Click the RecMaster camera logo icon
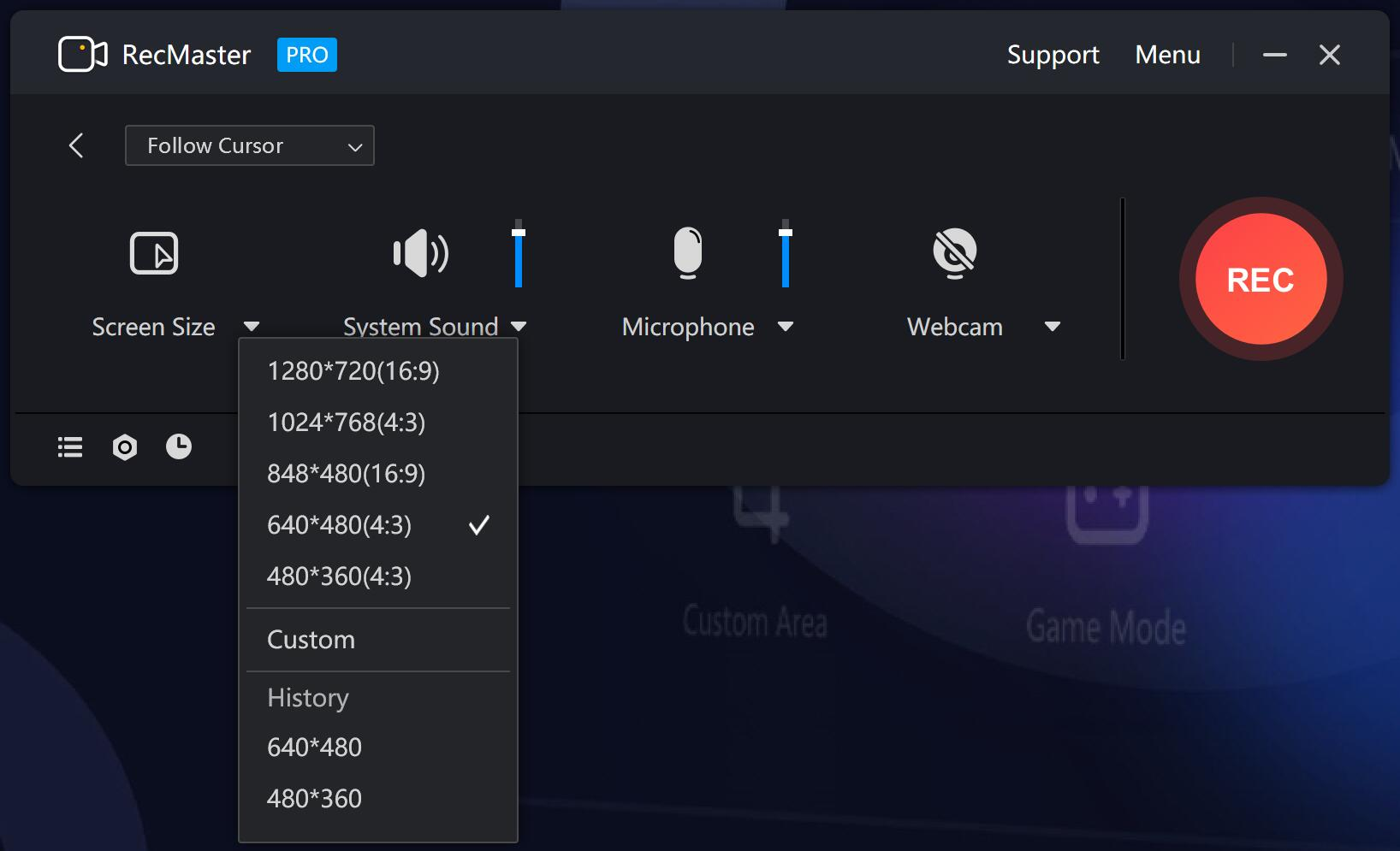Image resolution: width=1400 pixels, height=851 pixels. click(x=82, y=55)
